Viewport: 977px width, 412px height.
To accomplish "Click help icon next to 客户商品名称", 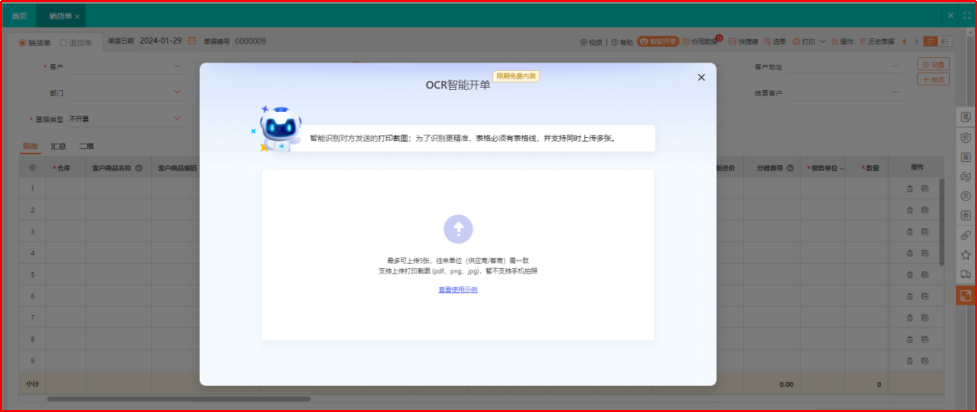I will [x=139, y=168].
